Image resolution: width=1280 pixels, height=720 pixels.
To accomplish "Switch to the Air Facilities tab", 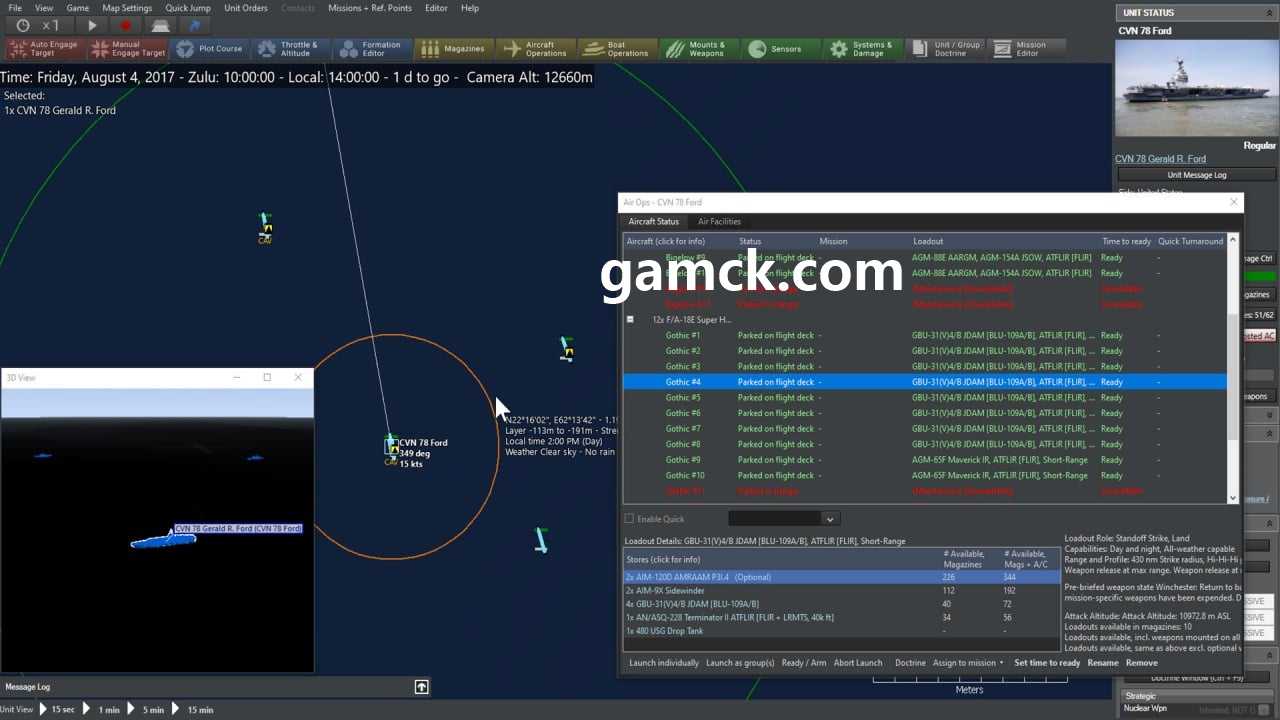I will [719, 222].
